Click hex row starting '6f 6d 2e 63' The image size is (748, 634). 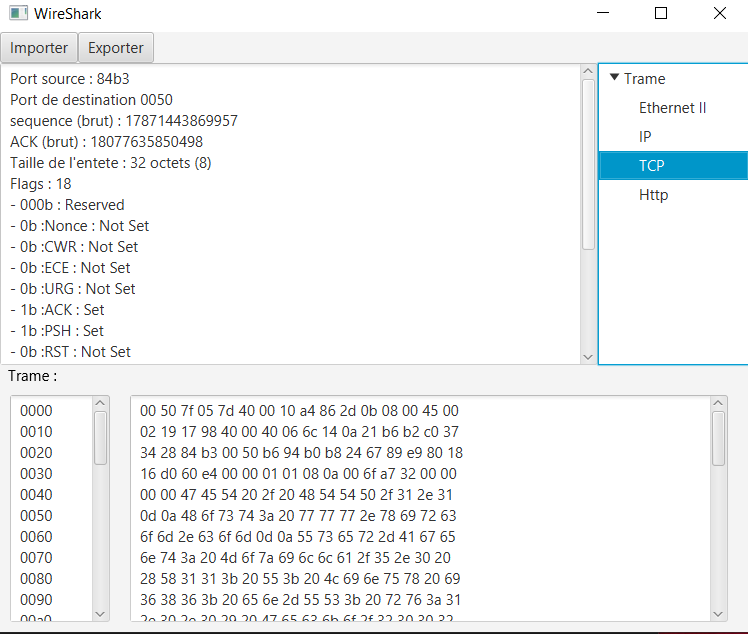298,537
